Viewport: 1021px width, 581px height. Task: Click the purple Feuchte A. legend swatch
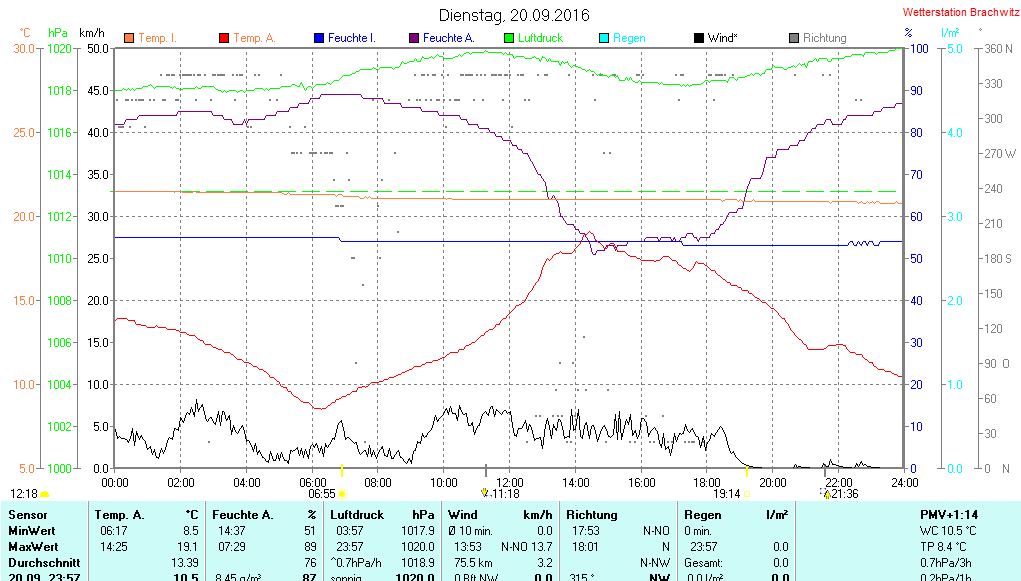click(413, 38)
